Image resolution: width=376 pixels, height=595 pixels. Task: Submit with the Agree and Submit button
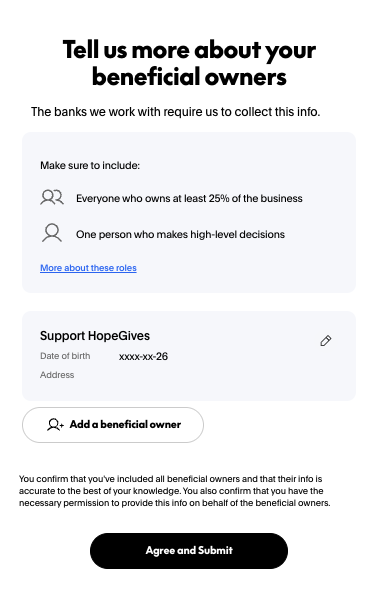point(189,550)
